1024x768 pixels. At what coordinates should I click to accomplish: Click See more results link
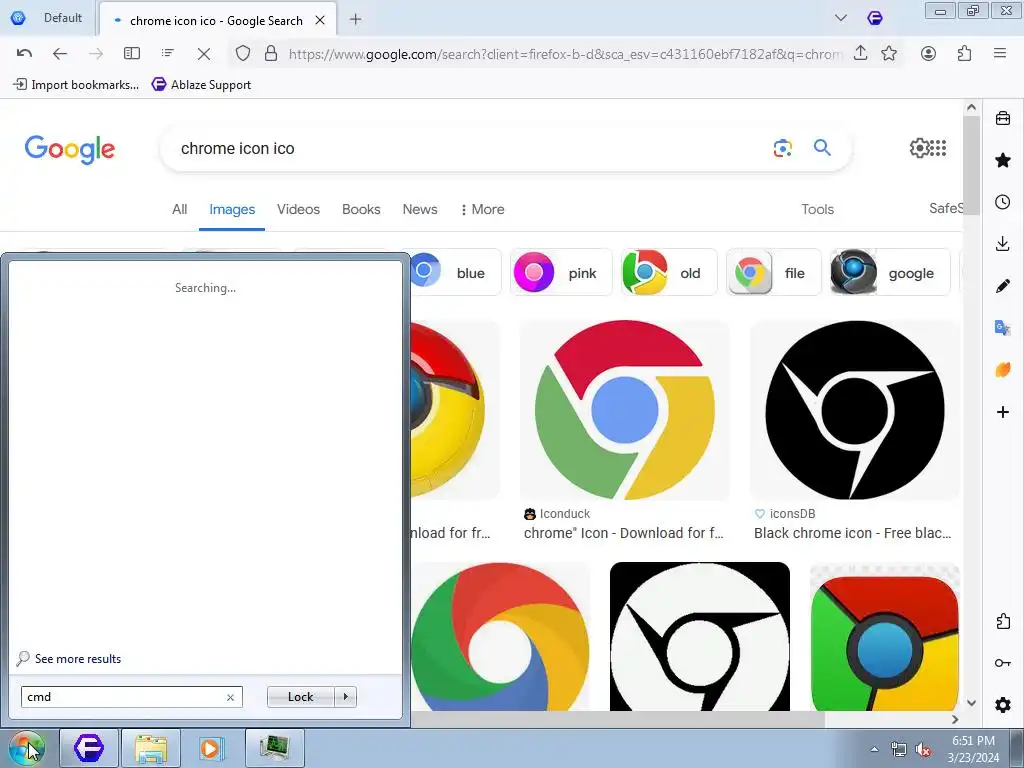[78, 659]
